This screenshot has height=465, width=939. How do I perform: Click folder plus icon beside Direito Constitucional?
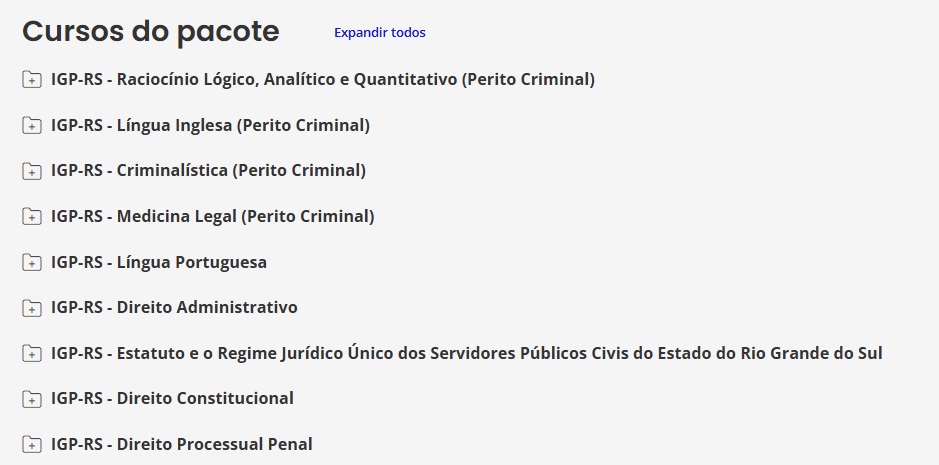32,398
